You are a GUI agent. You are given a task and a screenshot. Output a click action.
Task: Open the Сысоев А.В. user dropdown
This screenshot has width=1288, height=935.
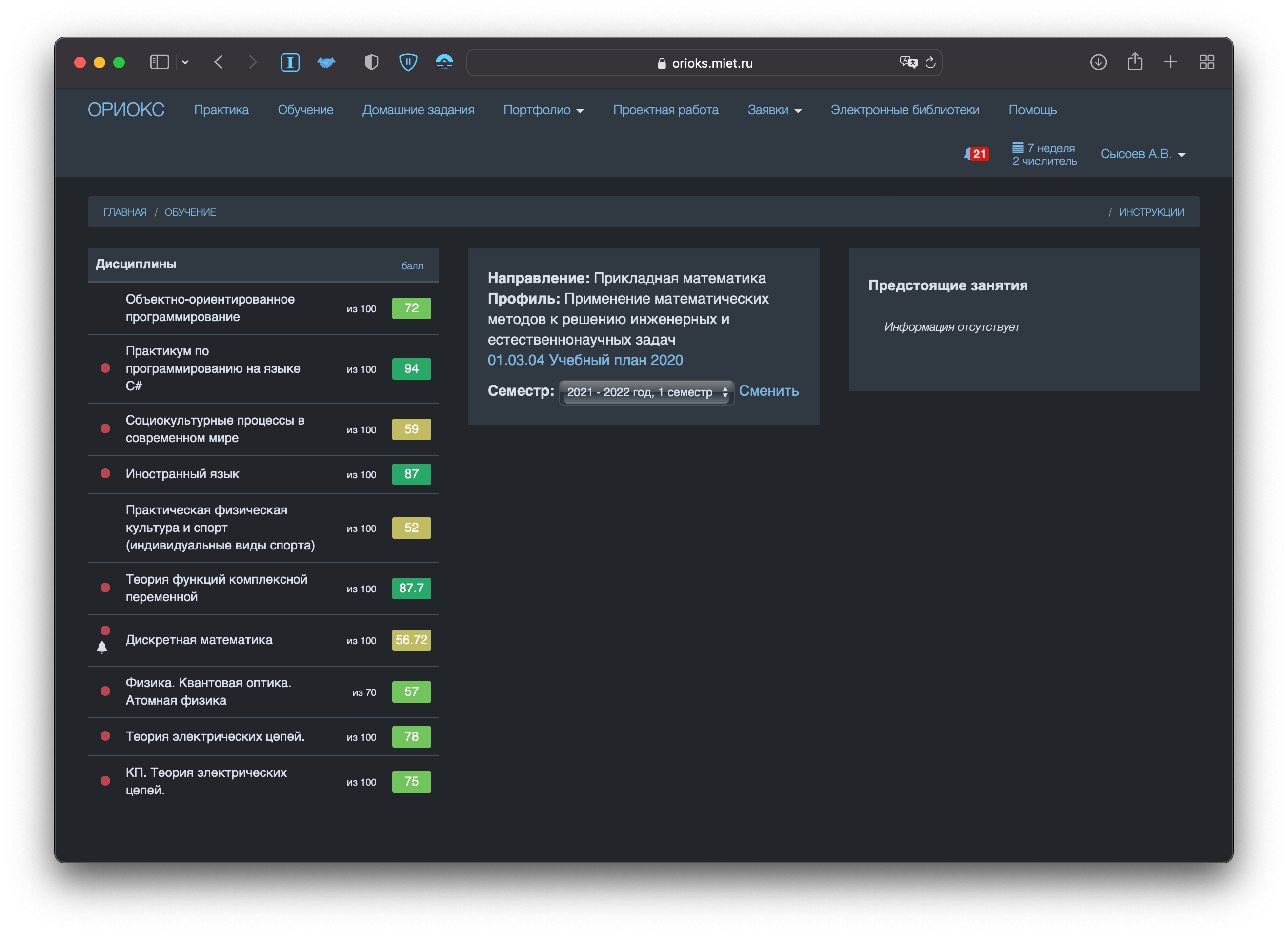pyautogui.click(x=1142, y=154)
